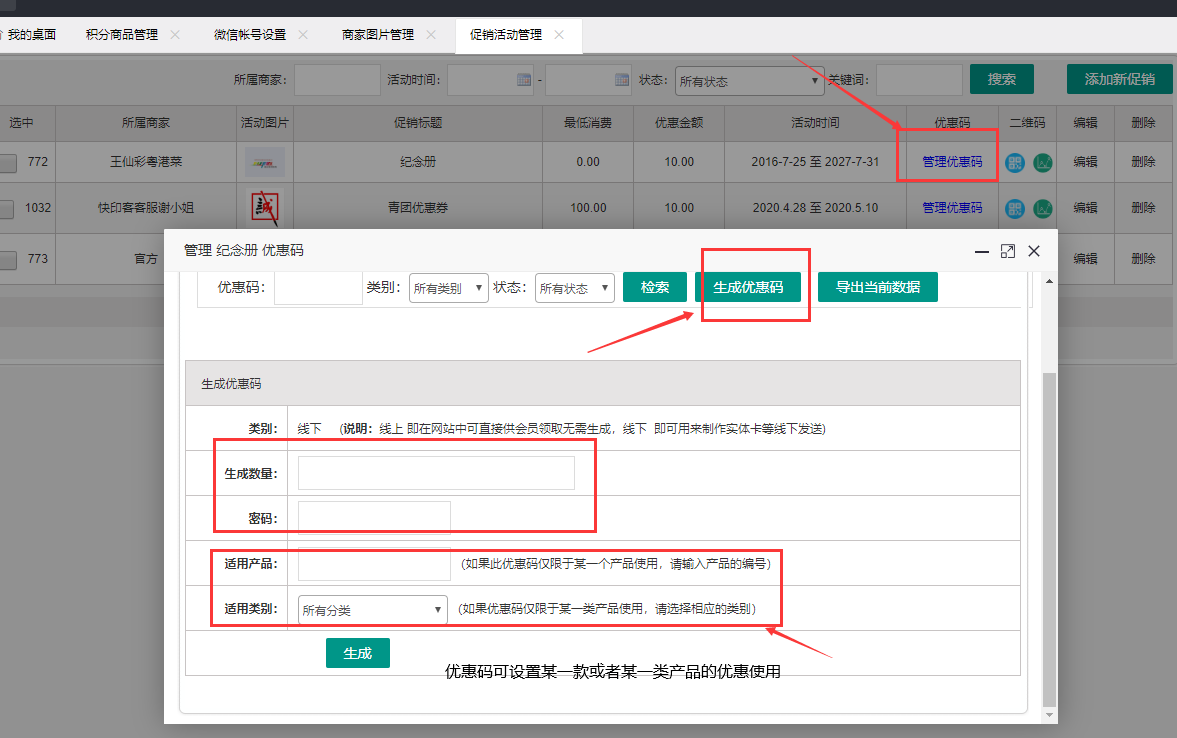Screen dimensions: 1177x738
Task: Switch to the 商家图片管理 tab
Action: point(377,35)
